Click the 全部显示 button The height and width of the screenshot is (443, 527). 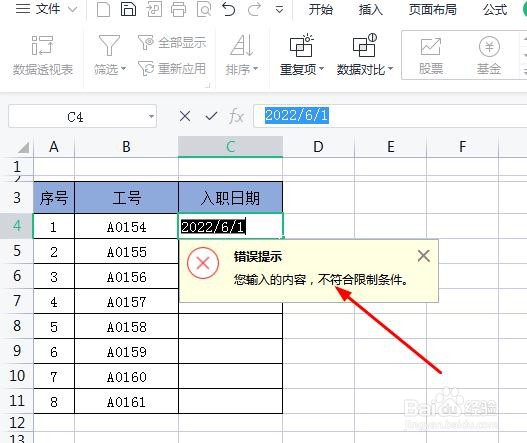pyautogui.click(x=172, y=43)
